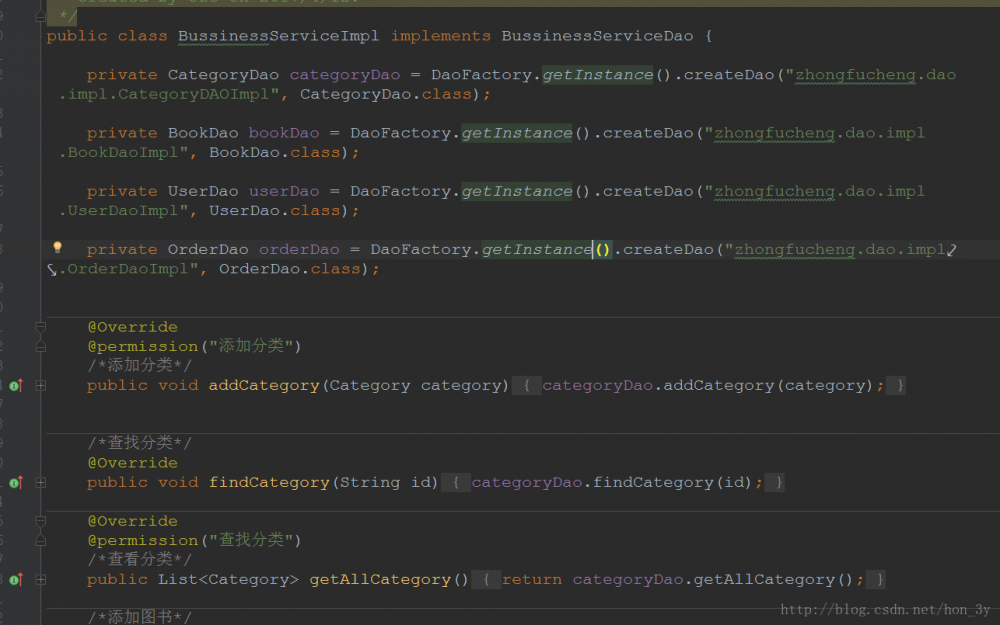The width and height of the screenshot is (1000, 625).
Task: Click the string text .UserDaoImpl
Action: (x=118, y=210)
